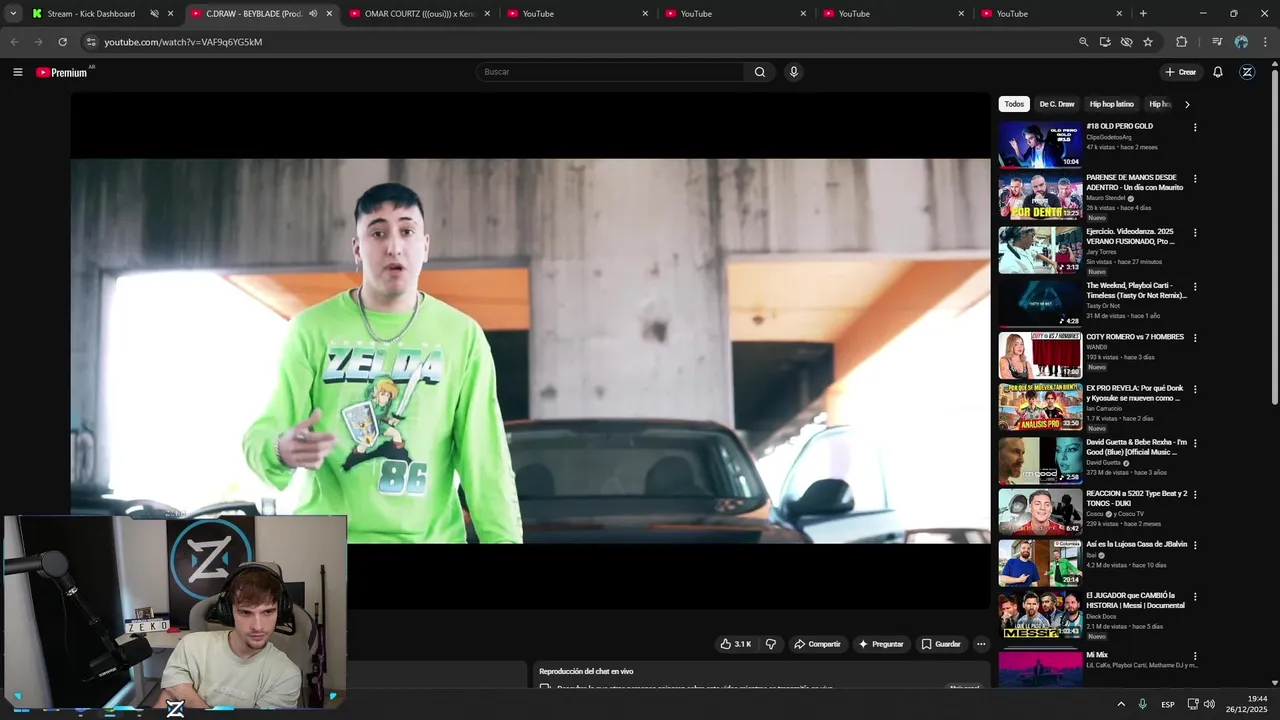Go back in browser history
This screenshot has height=720, width=1280.
coord(14,42)
